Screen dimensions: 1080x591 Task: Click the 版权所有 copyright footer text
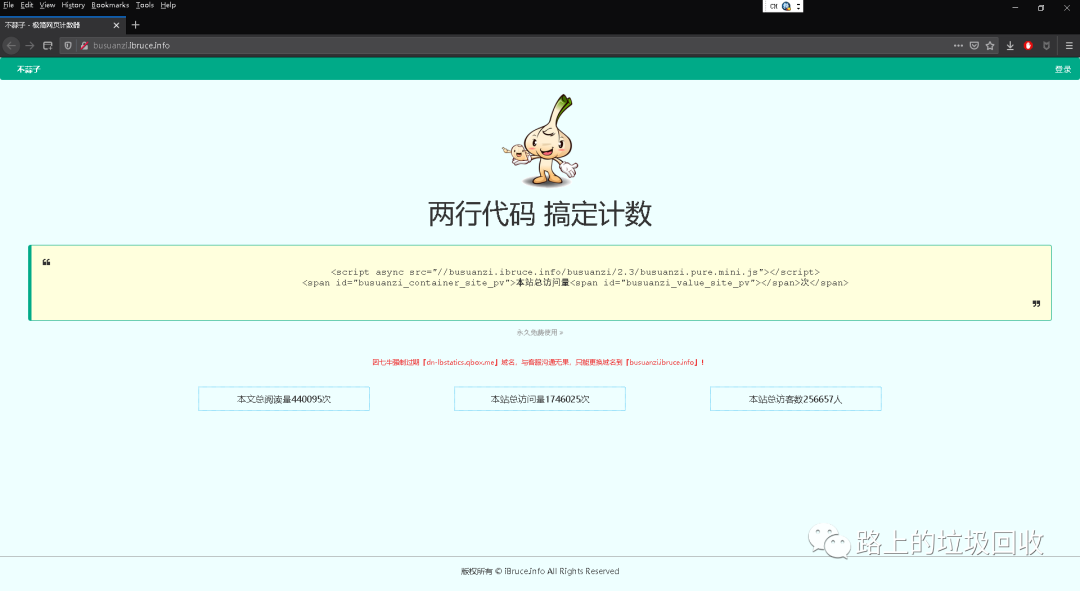(540, 571)
